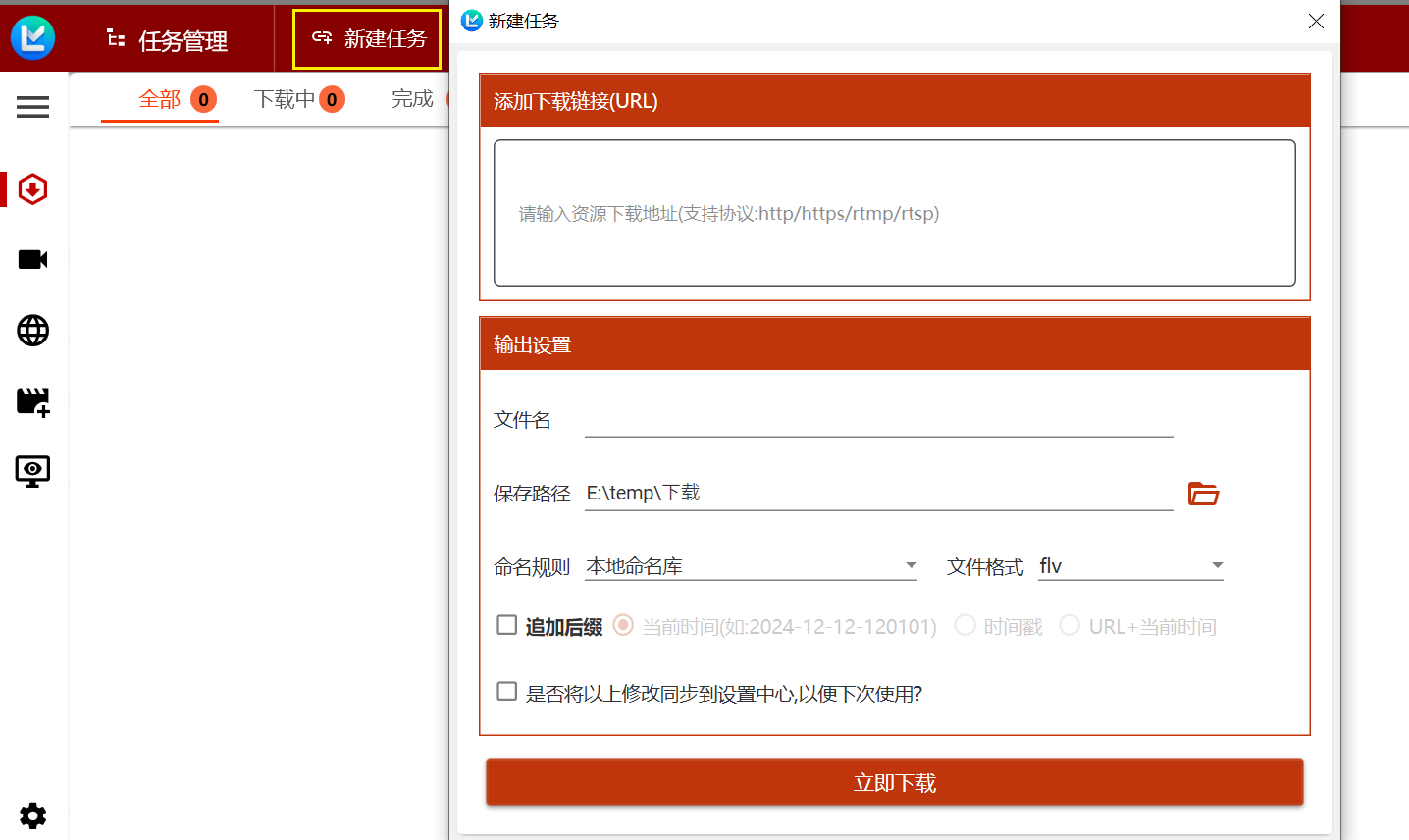This screenshot has height=840, width=1409.
Task: Click the film clip add icon
Action: point(32,401)
